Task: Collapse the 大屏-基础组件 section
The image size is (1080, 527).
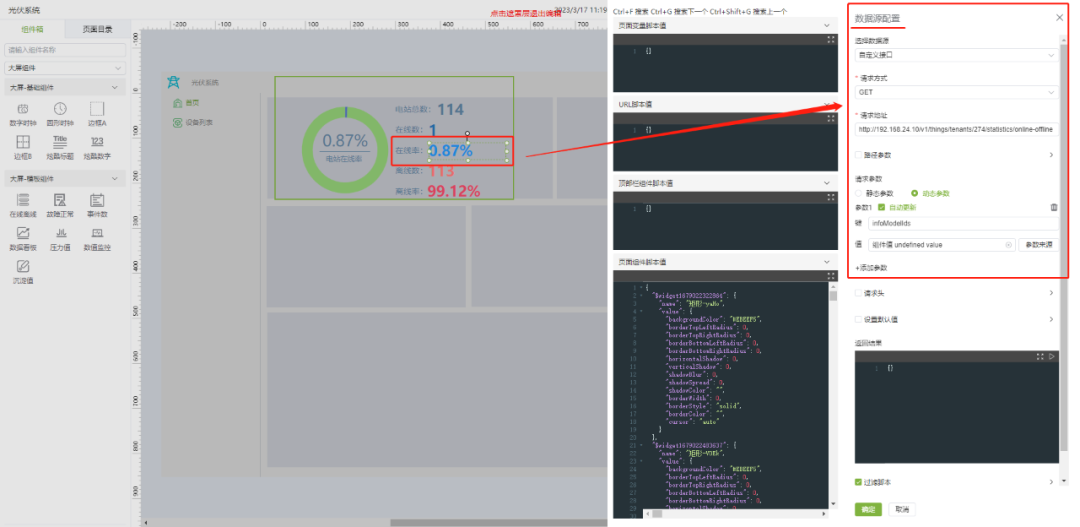Action: point(115,87)
